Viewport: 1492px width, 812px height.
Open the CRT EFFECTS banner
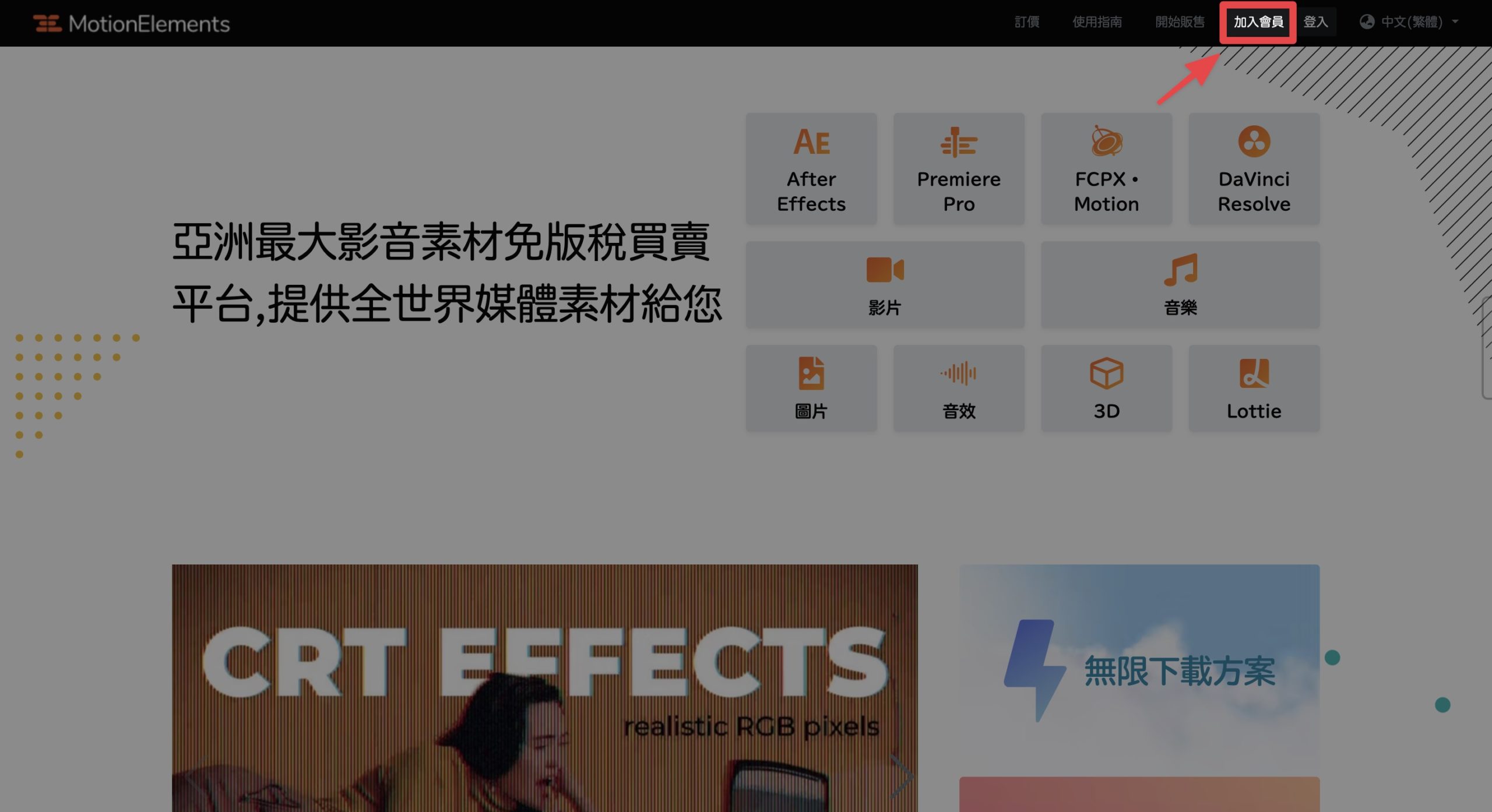(x=544, y=688)
